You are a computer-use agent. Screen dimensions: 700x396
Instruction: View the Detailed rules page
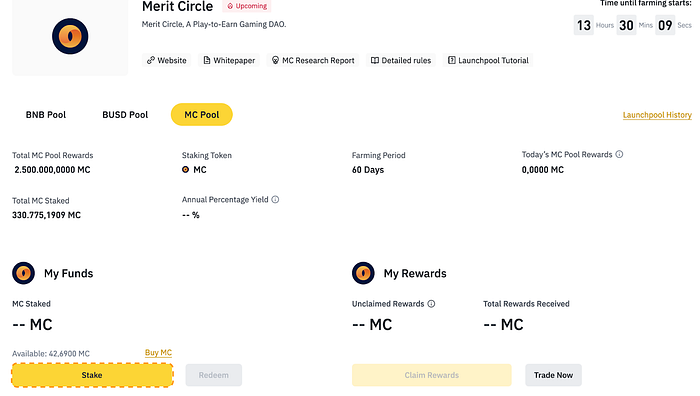pyautogui.click(x=401, y=60)
